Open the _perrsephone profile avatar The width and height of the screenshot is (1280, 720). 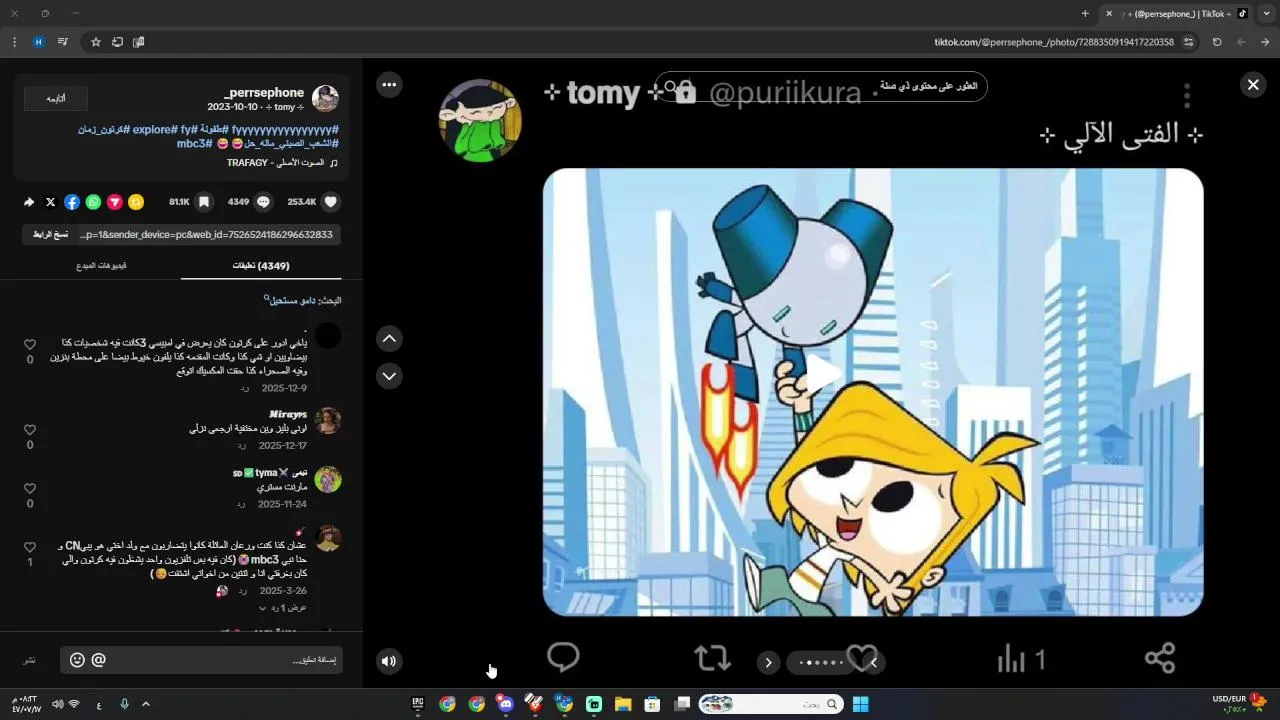(x=325, y=98)
